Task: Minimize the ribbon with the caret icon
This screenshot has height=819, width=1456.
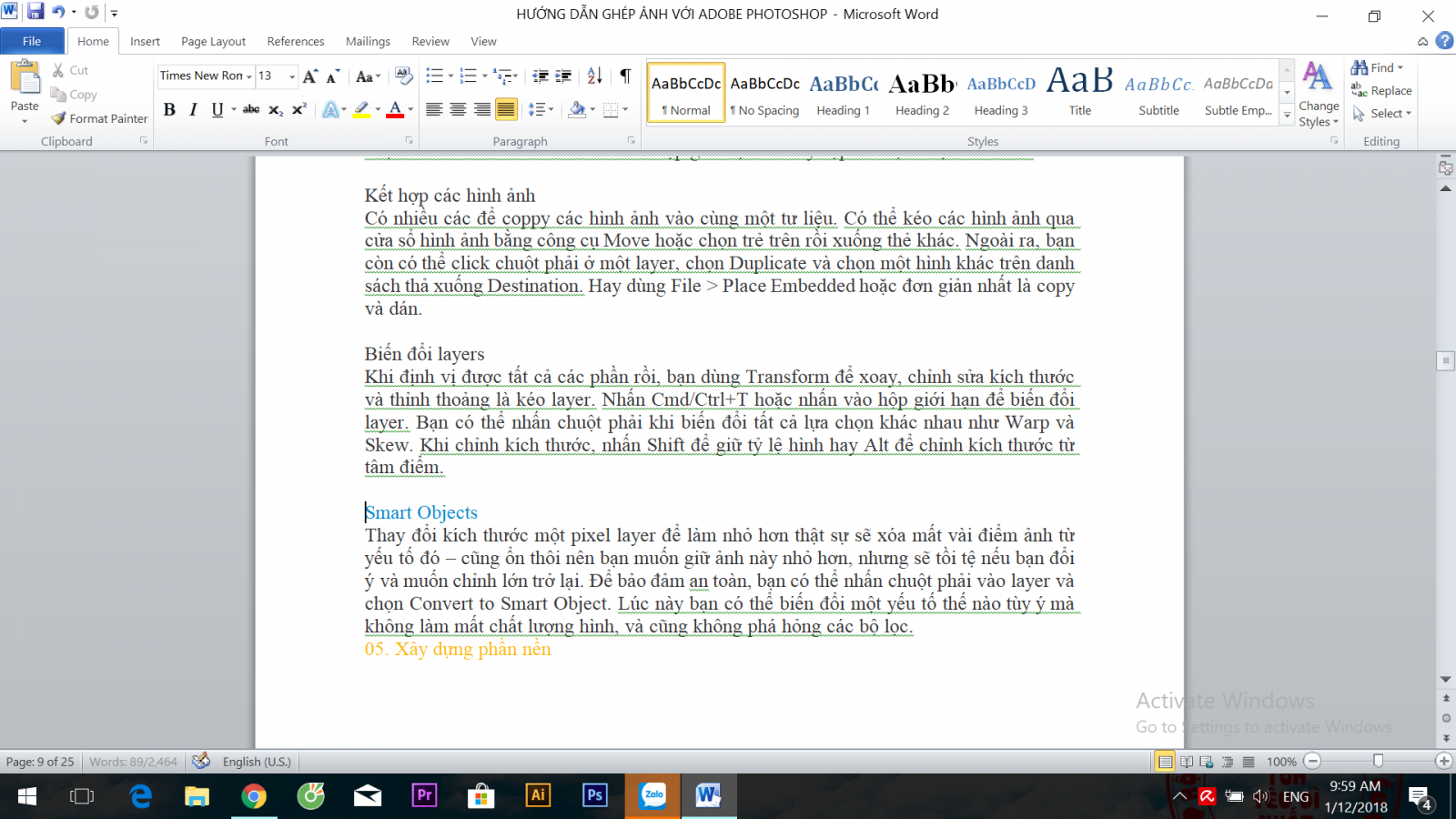Action: click(x=1422, y=42)
